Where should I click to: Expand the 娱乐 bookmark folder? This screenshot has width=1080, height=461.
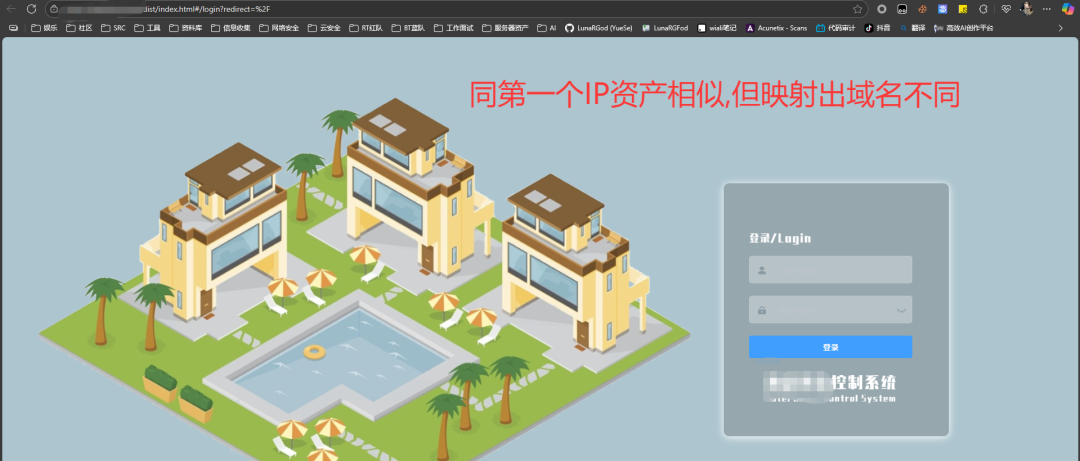coord(45,28)
